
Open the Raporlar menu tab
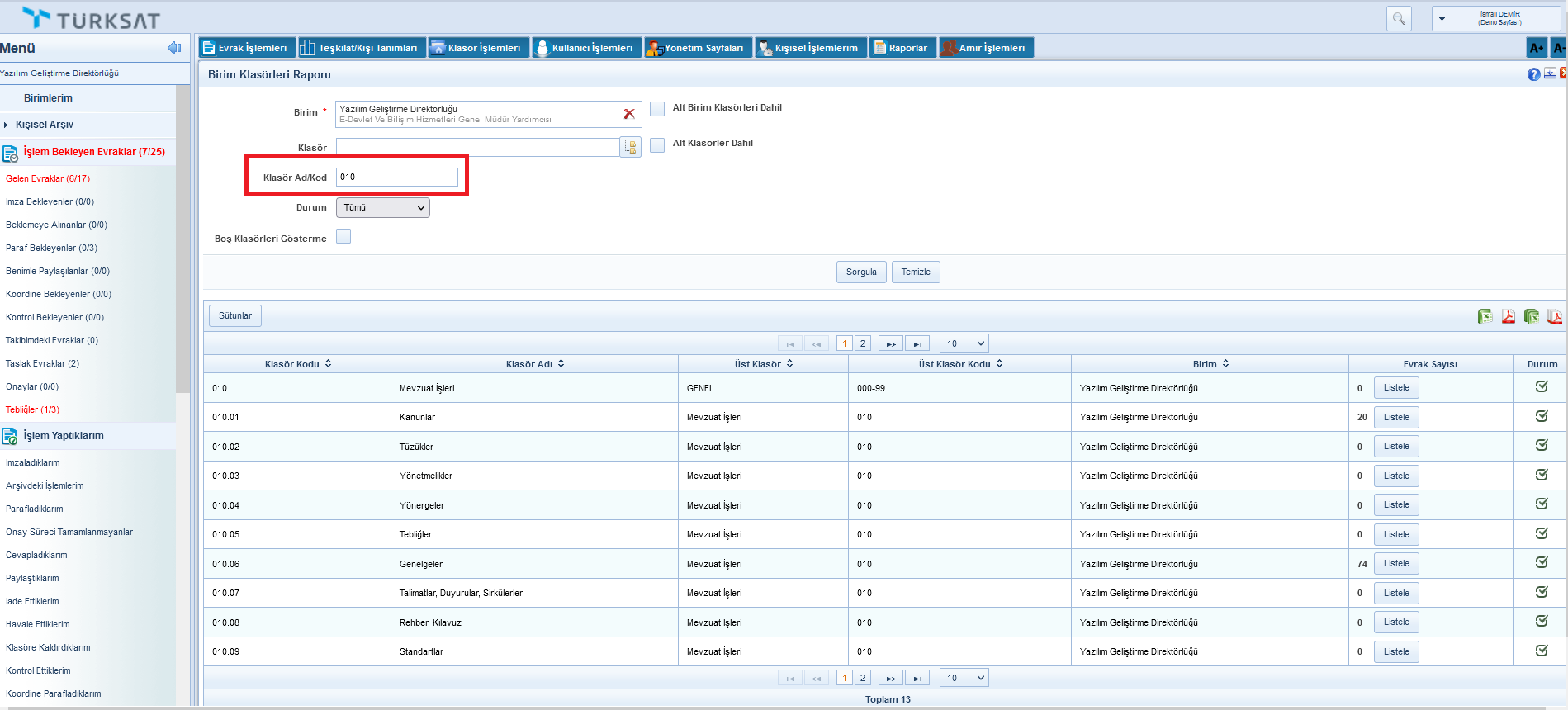[x=902, y=48]
